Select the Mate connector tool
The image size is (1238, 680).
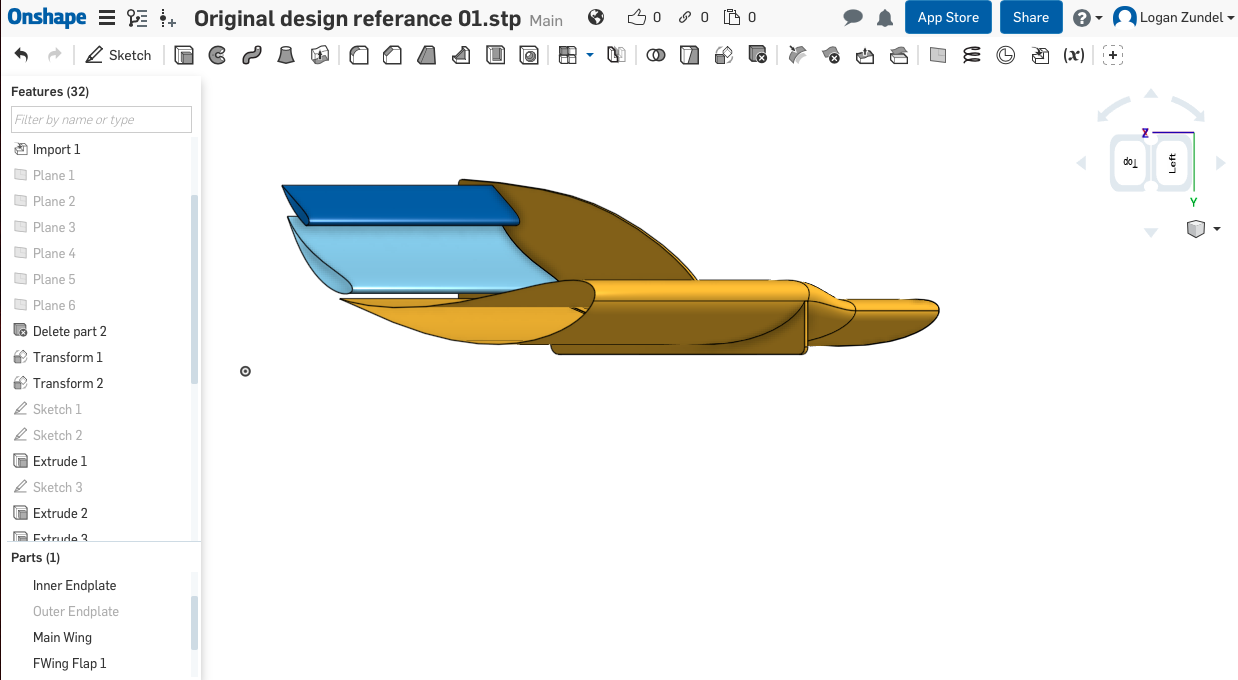[x=1006, y=55]
